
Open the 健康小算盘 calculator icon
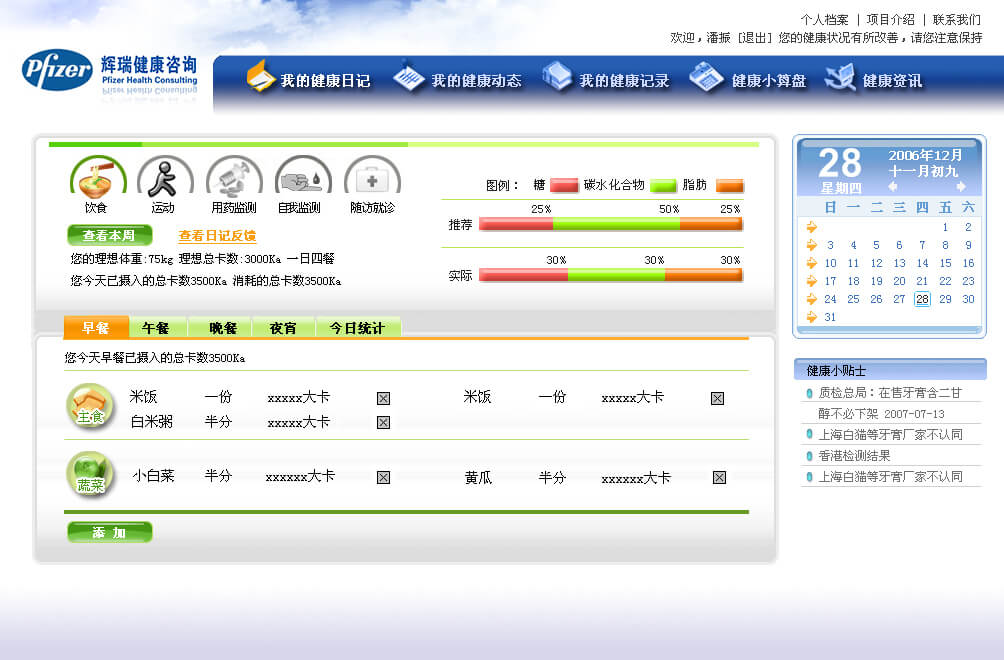click(706, 77)
